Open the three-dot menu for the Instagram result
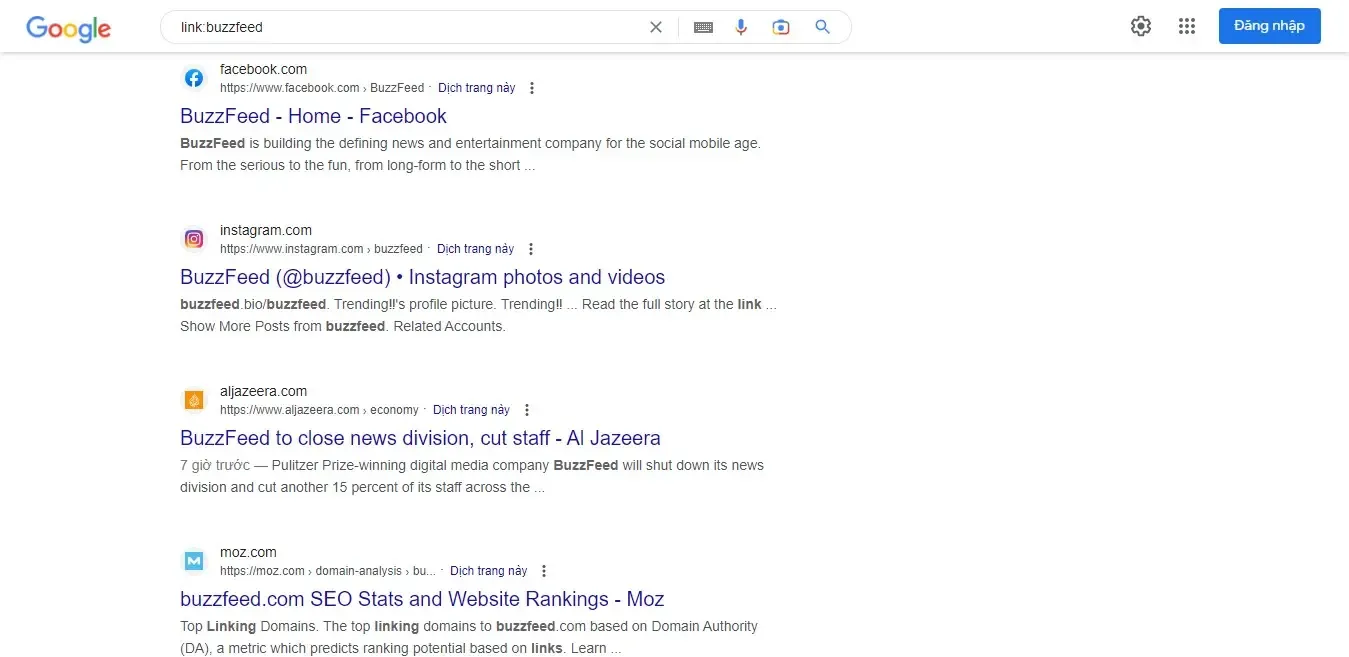The height and width of the screenshot is (657, 1349). (531, 249)
